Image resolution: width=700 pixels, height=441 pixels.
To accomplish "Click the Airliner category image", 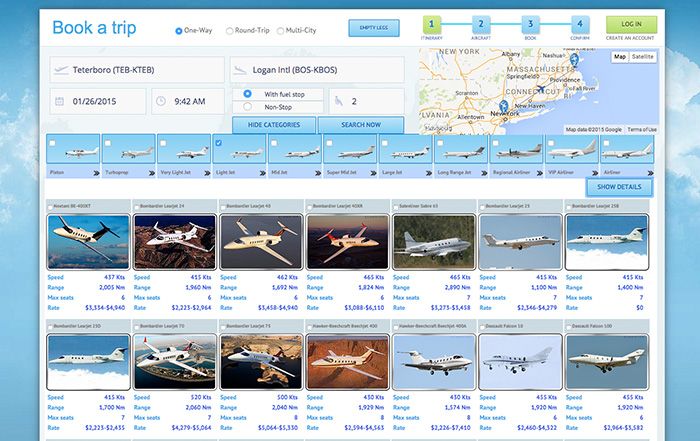I will click(627, 149).
